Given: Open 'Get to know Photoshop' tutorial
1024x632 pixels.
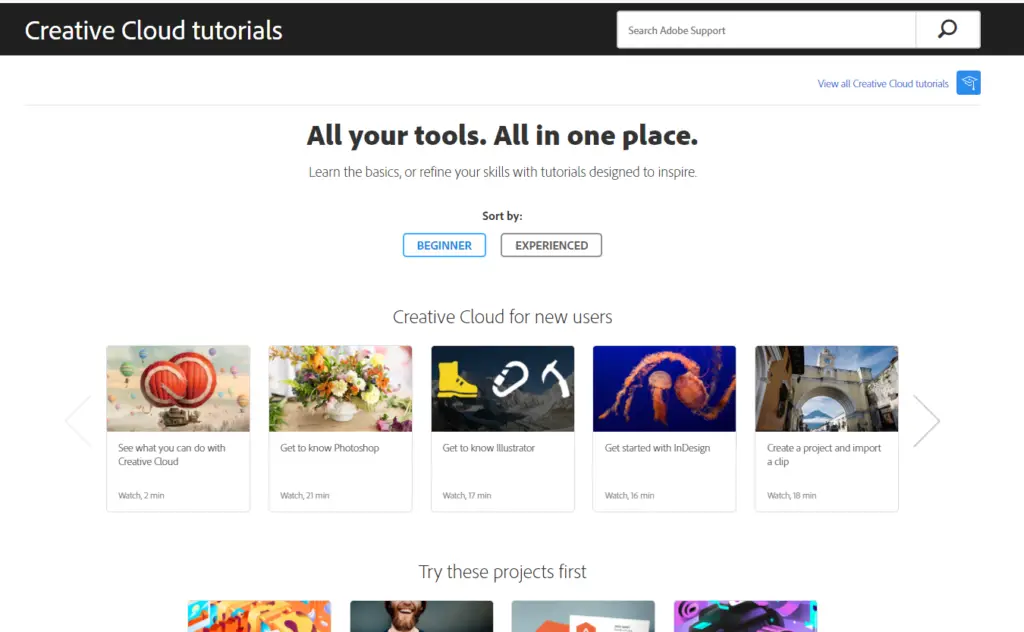Looking at the screenshot, I should tap(330, 448).
